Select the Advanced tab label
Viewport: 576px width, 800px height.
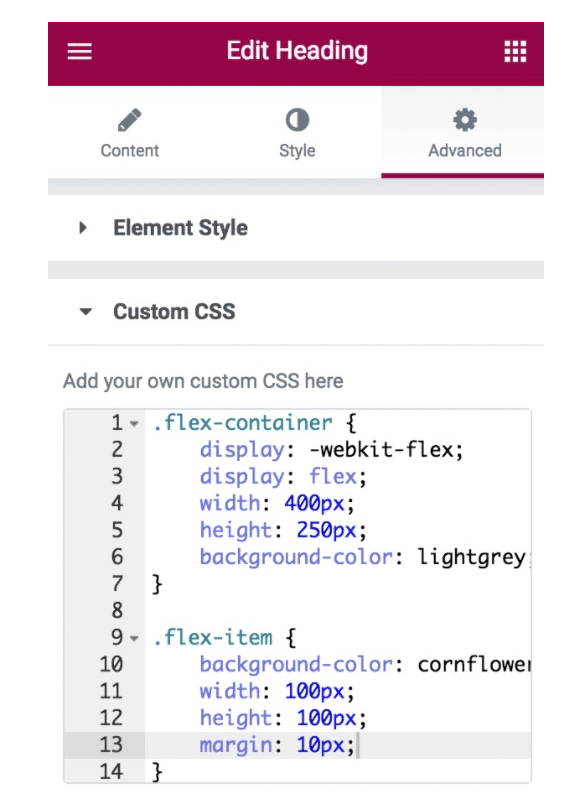pos(465,151)
